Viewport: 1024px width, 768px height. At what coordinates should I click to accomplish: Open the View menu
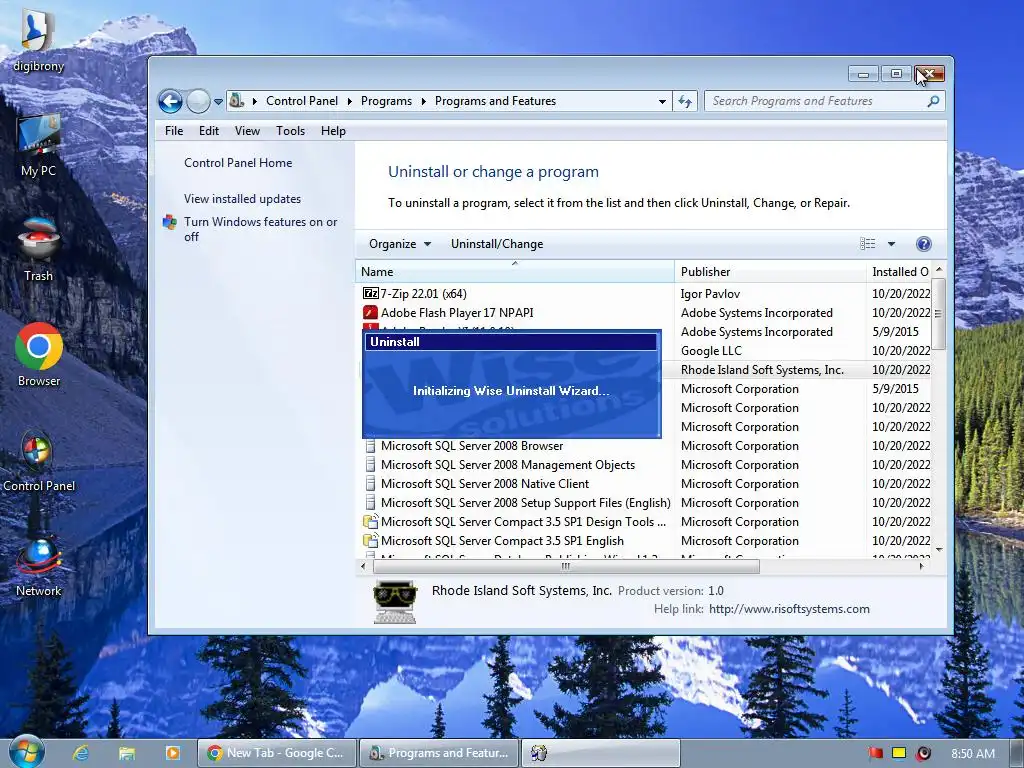coord(247,131)
